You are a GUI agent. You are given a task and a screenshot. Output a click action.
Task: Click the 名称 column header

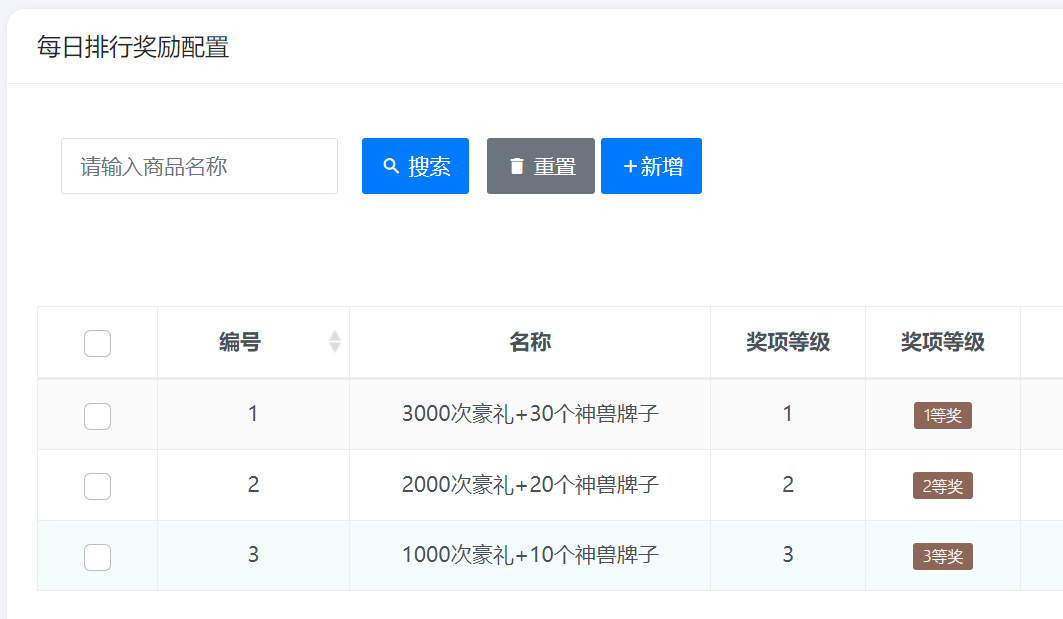[529, 343]
